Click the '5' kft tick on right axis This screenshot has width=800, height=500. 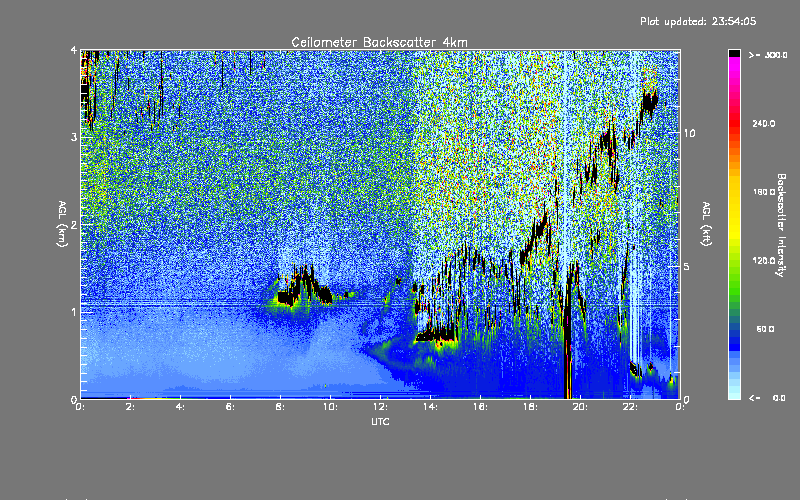click(687, 266)
